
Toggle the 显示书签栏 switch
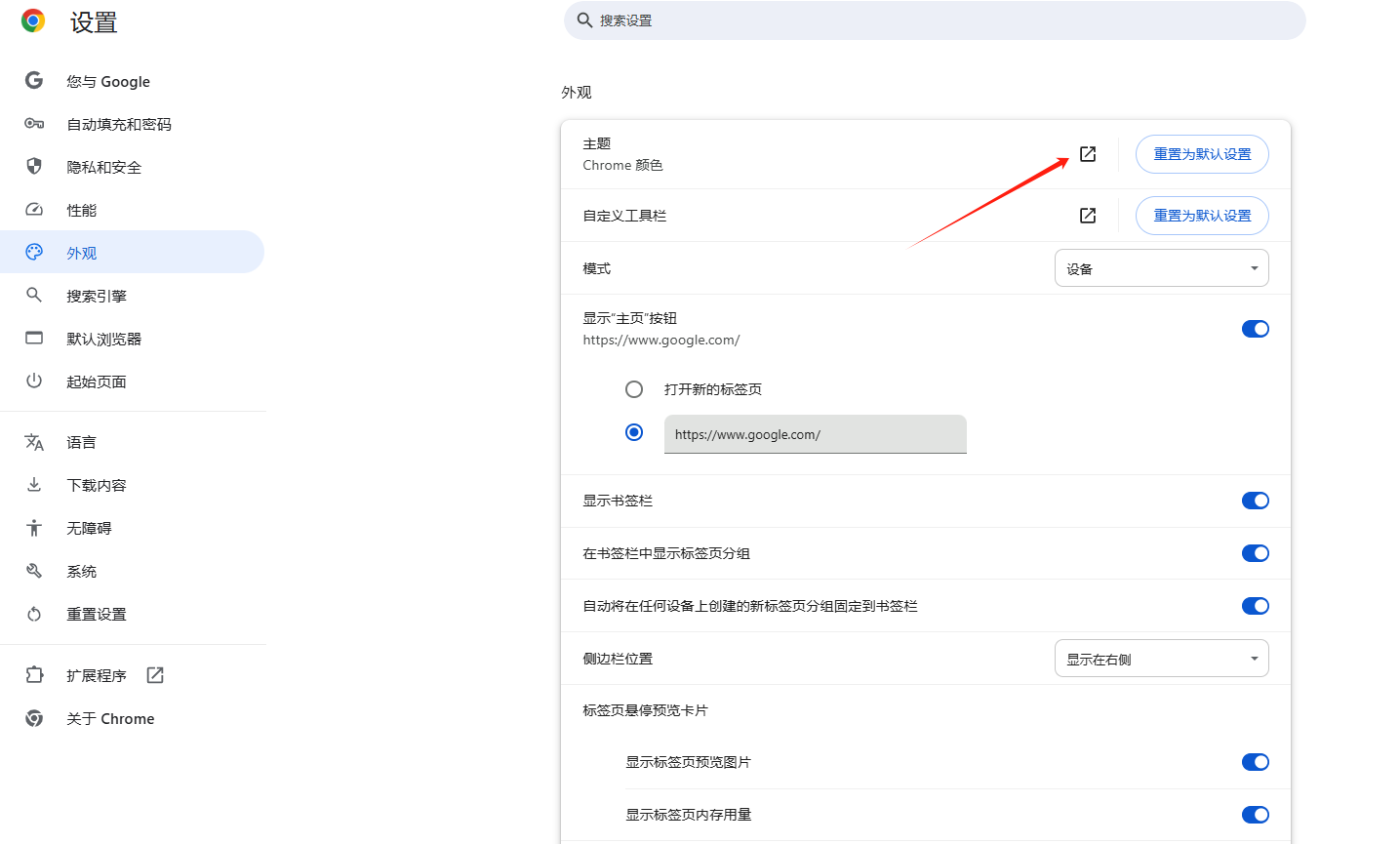(x=1256, y=501)
